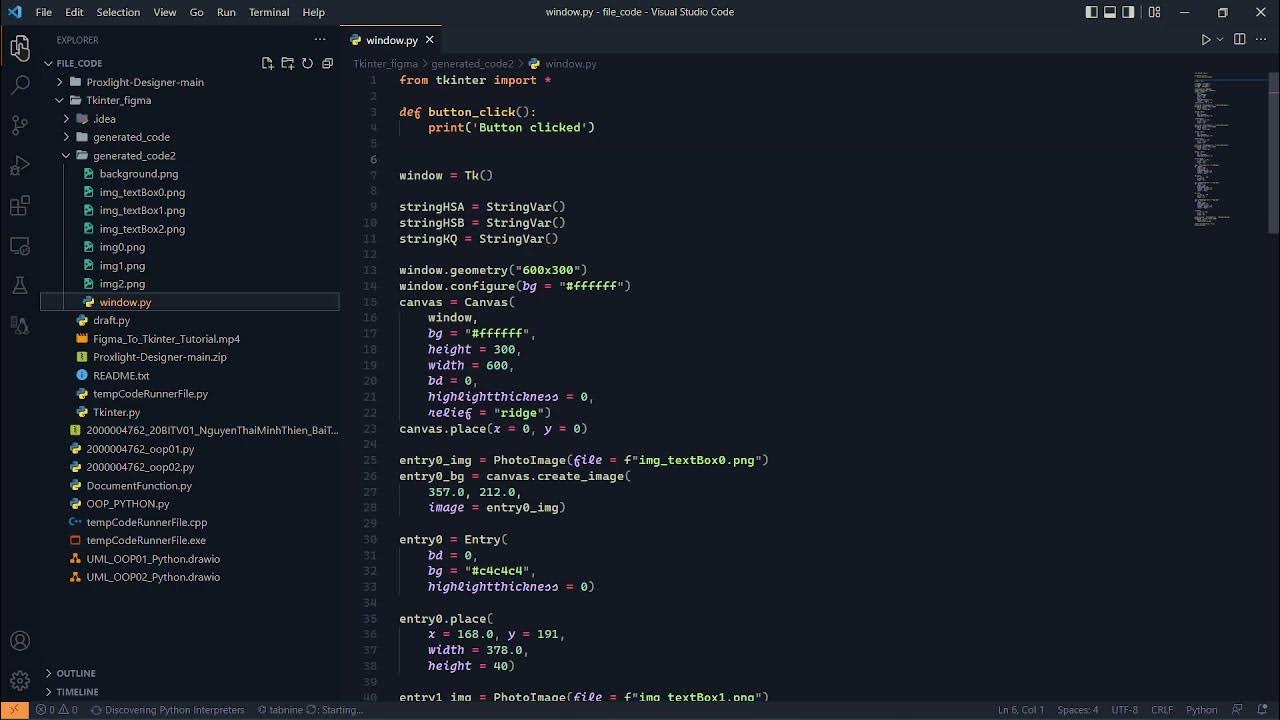Run the Python file with play button
The height and width of the screenshot is (720, 1280).
[1205, 40]
